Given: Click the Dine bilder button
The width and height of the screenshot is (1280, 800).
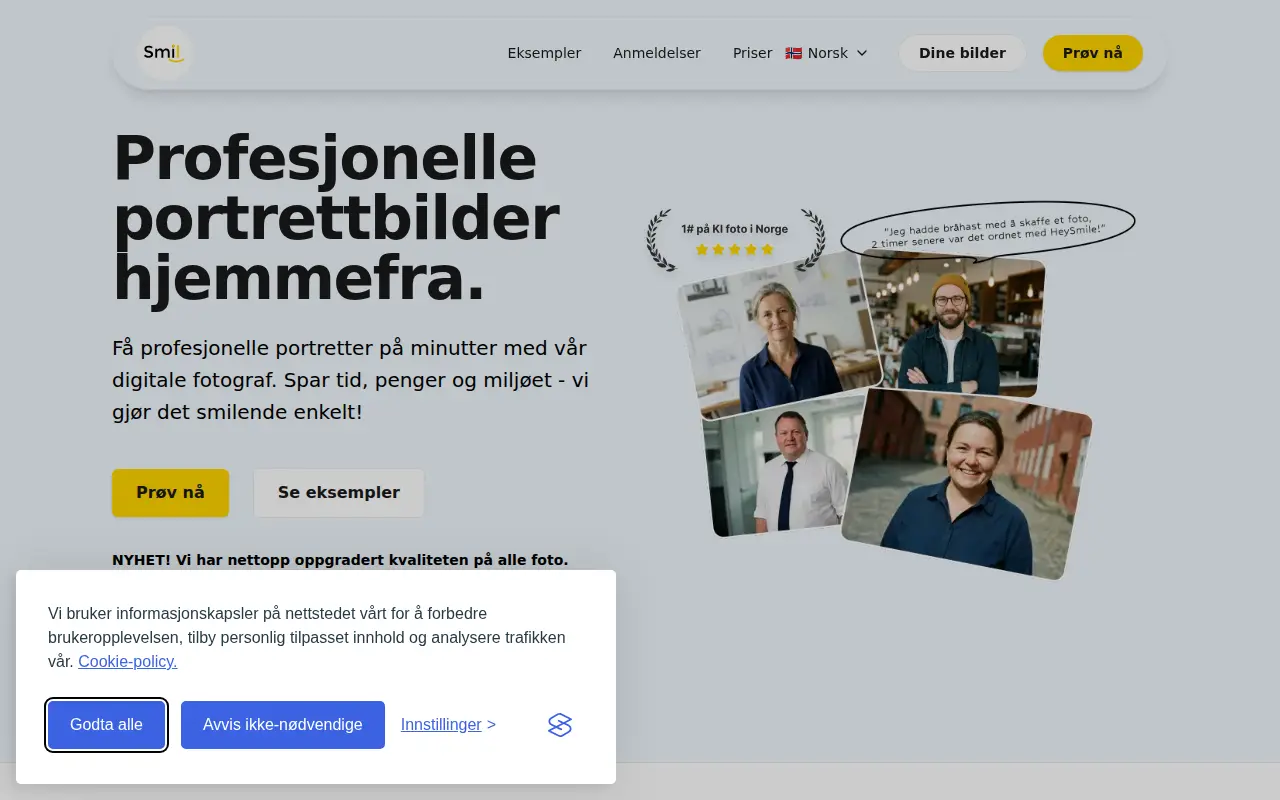Looking at the screenshot, I should [962, 53].
